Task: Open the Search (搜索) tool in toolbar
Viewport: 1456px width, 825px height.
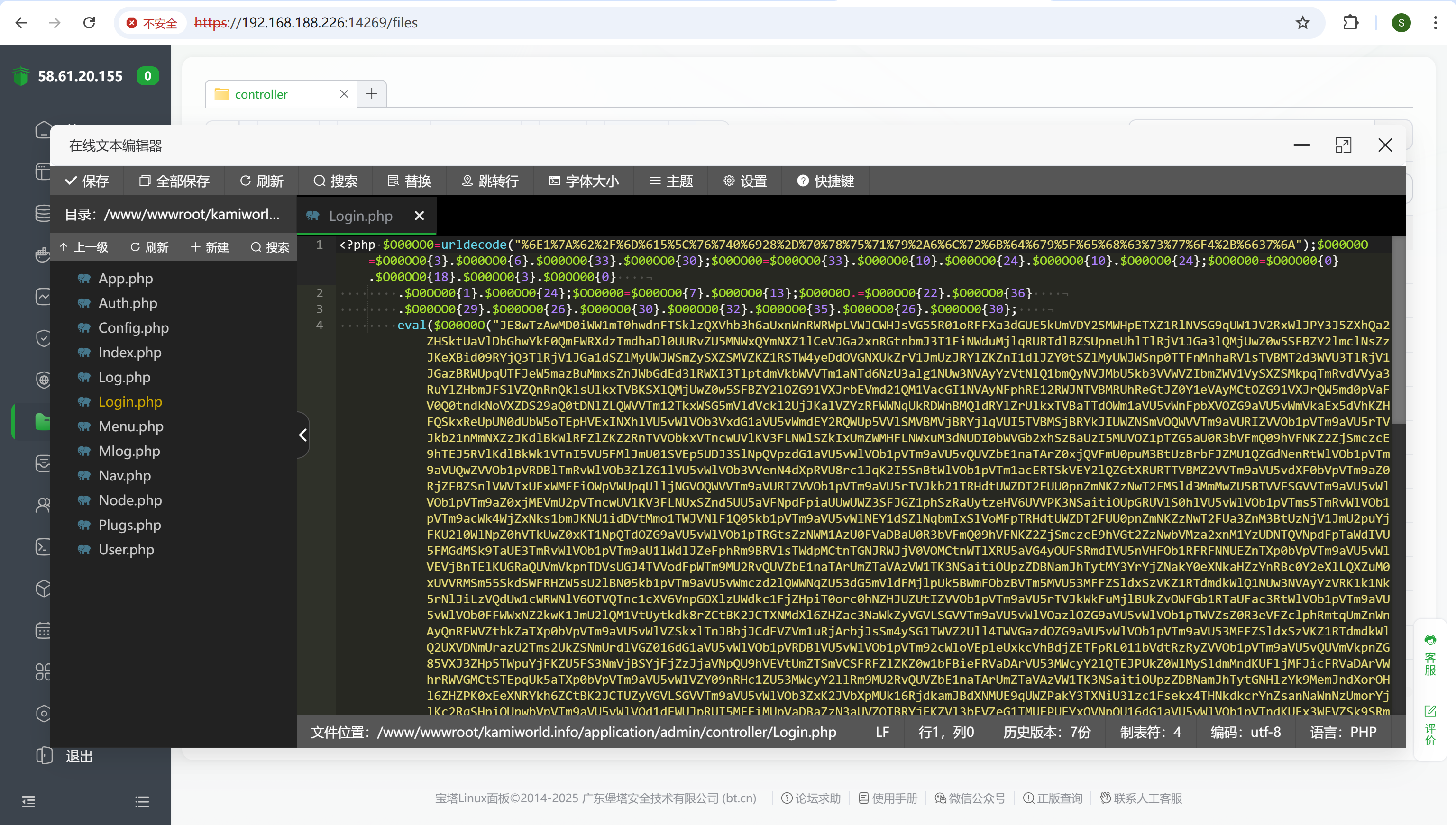Action: click(335, 181)
